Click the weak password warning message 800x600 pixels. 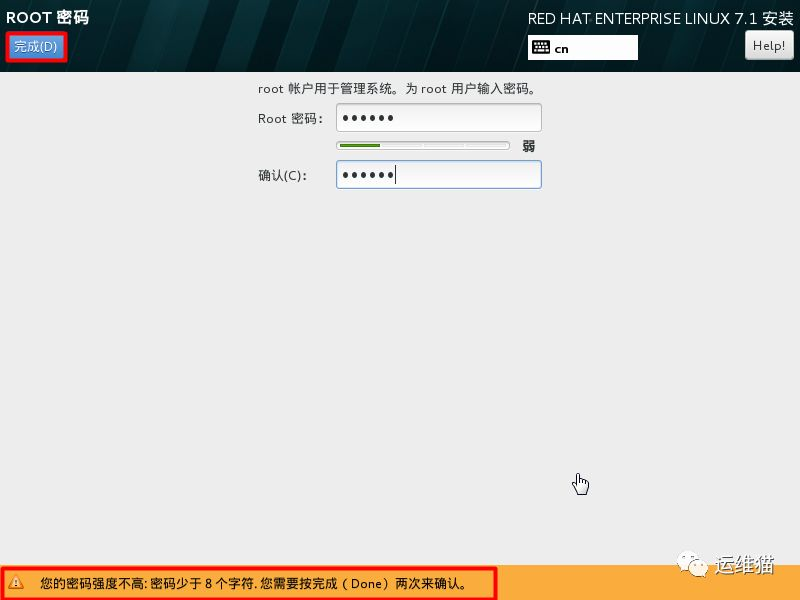pos(253,583)
